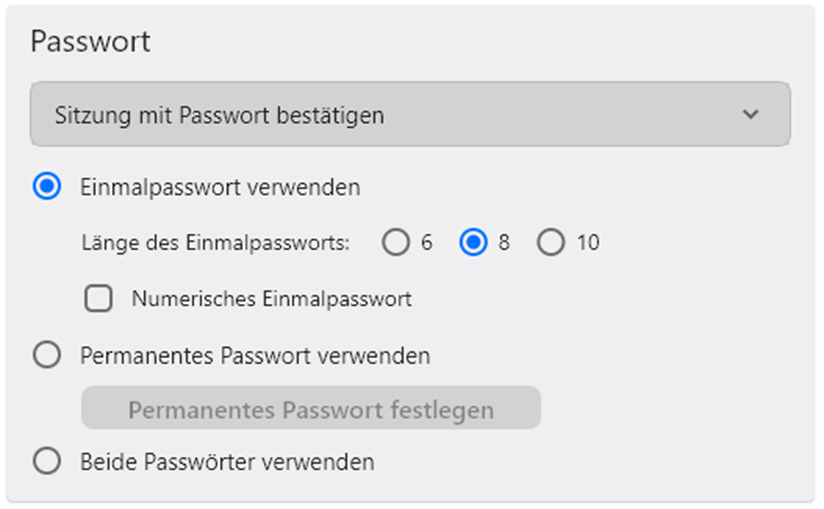
Task: Choose the 8-character length radio button
Action: point(473,243)
